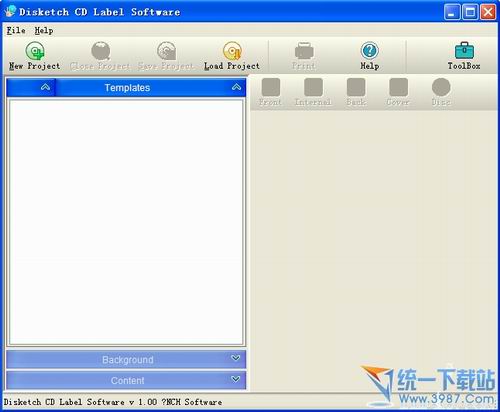Expand the Content panel
The width and height of the screenshot is (500, 412).
pyautogui.click(x=126, y=380)
